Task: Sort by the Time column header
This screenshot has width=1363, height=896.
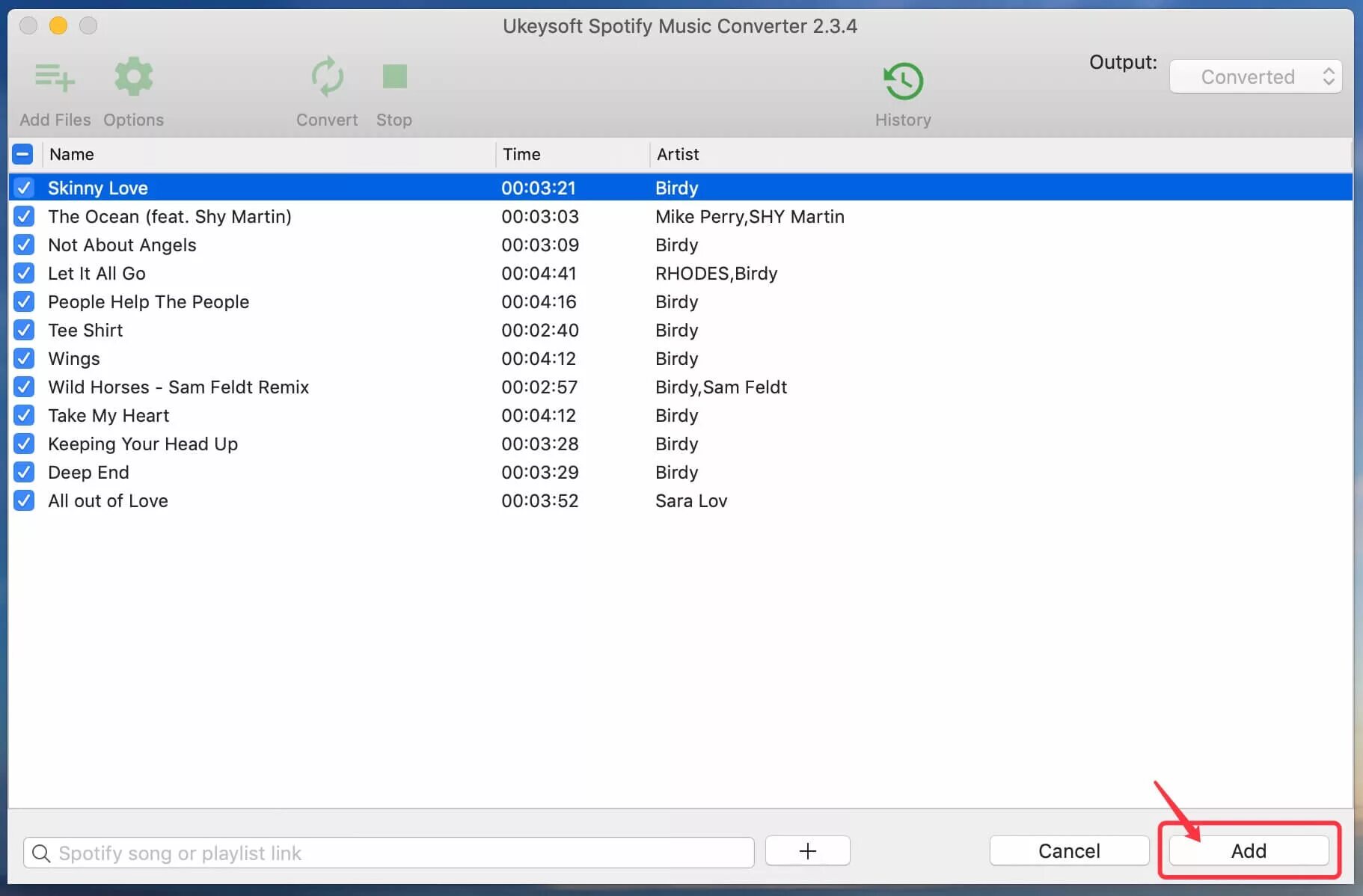Action: (x=521, y=154)
